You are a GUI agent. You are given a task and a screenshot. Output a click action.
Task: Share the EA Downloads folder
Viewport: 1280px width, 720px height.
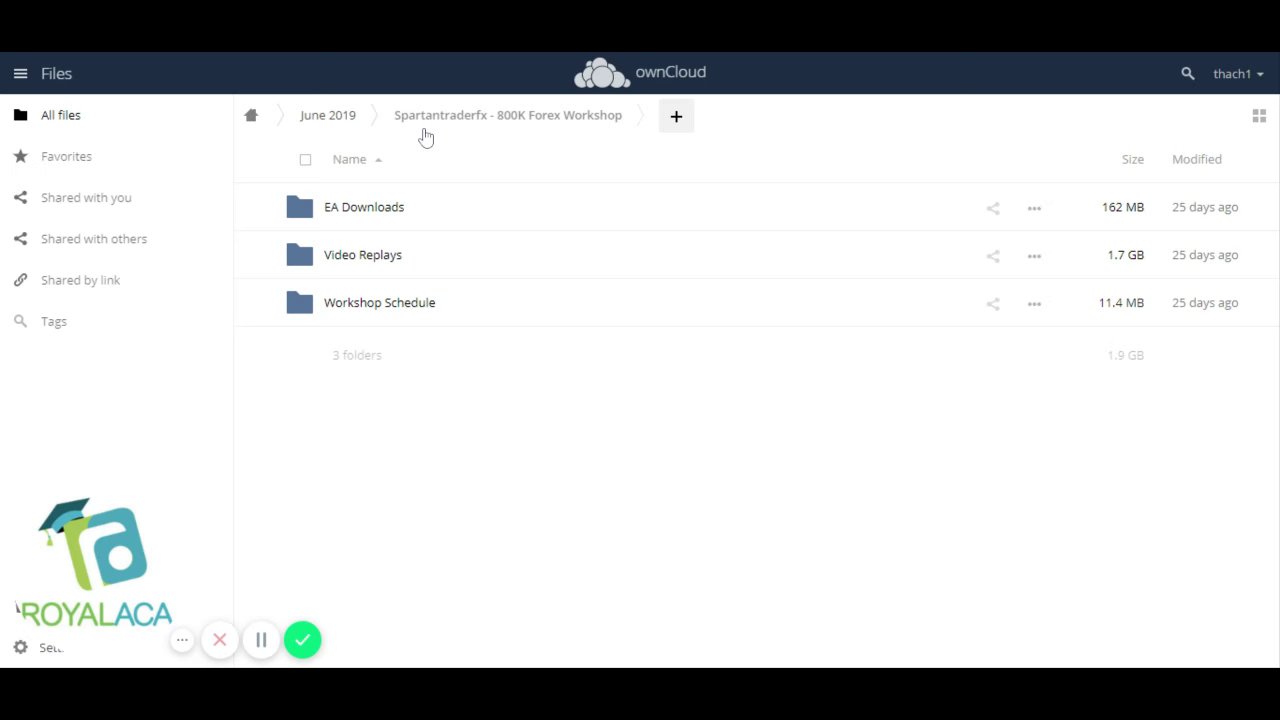click(x=993, y=208)
